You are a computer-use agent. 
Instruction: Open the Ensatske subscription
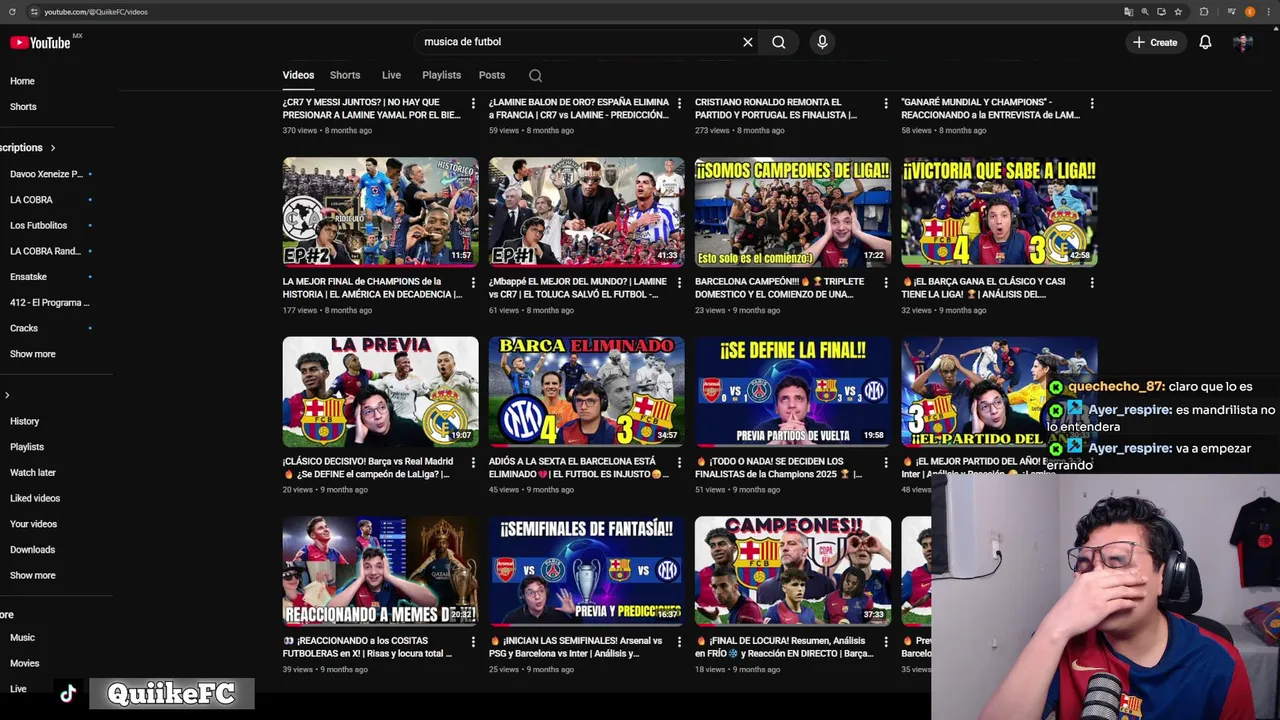pyautogui.click(x=28, y=277)
